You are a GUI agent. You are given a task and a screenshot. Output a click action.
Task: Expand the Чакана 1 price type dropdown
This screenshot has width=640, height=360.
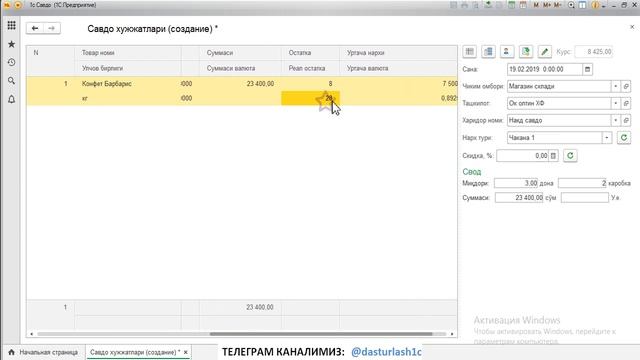[x=607, y=138]
